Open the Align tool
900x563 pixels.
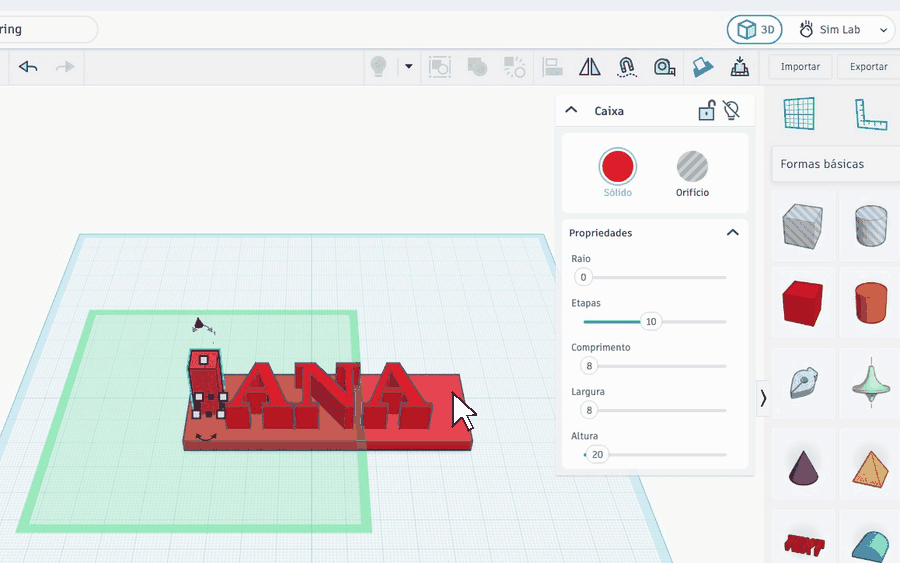pyautogui.click(x=552, y=67)
